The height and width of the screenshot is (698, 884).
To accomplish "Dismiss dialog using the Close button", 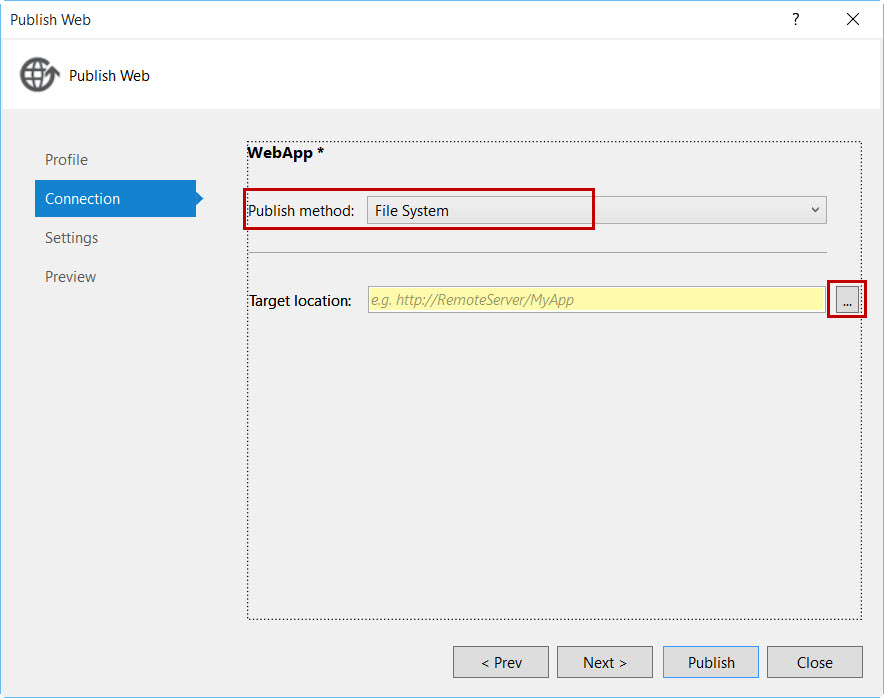I will (x=815, y=662).
